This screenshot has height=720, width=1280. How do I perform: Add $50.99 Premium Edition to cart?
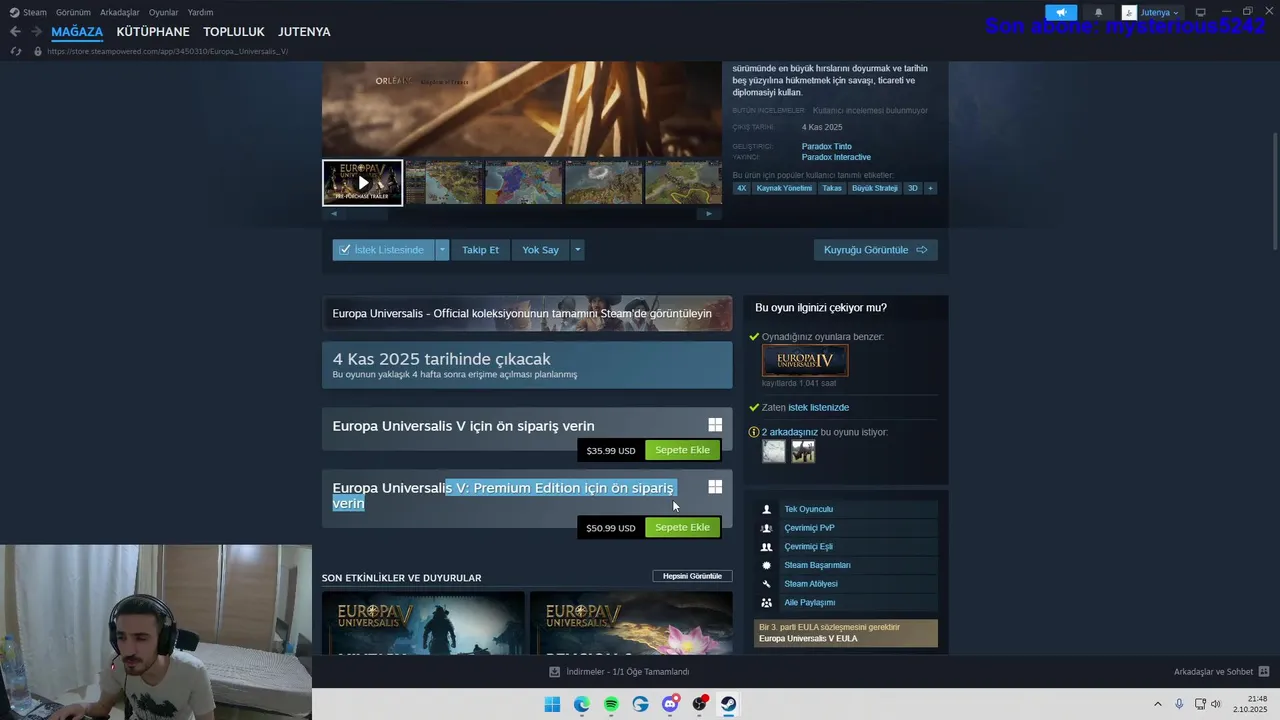682,527
